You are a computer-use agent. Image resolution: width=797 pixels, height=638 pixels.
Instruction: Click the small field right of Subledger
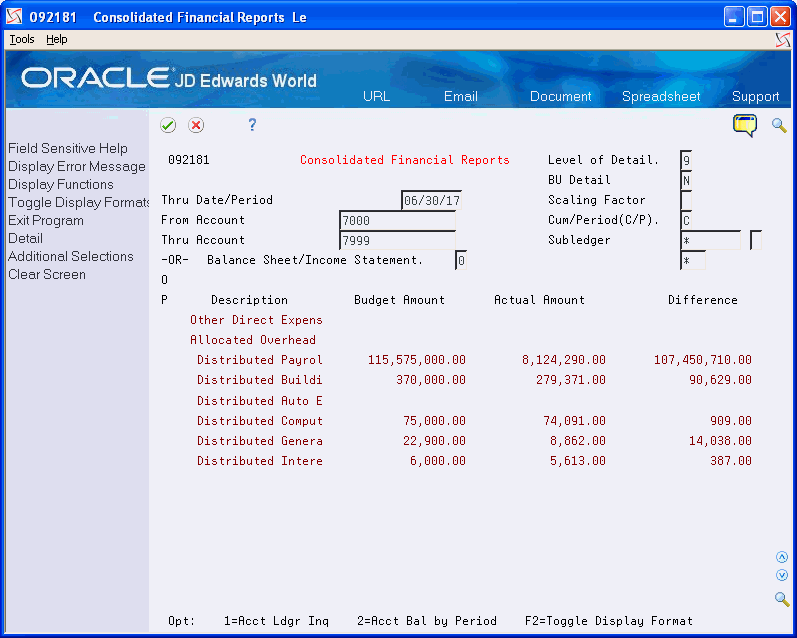click(x=756, y=240)
